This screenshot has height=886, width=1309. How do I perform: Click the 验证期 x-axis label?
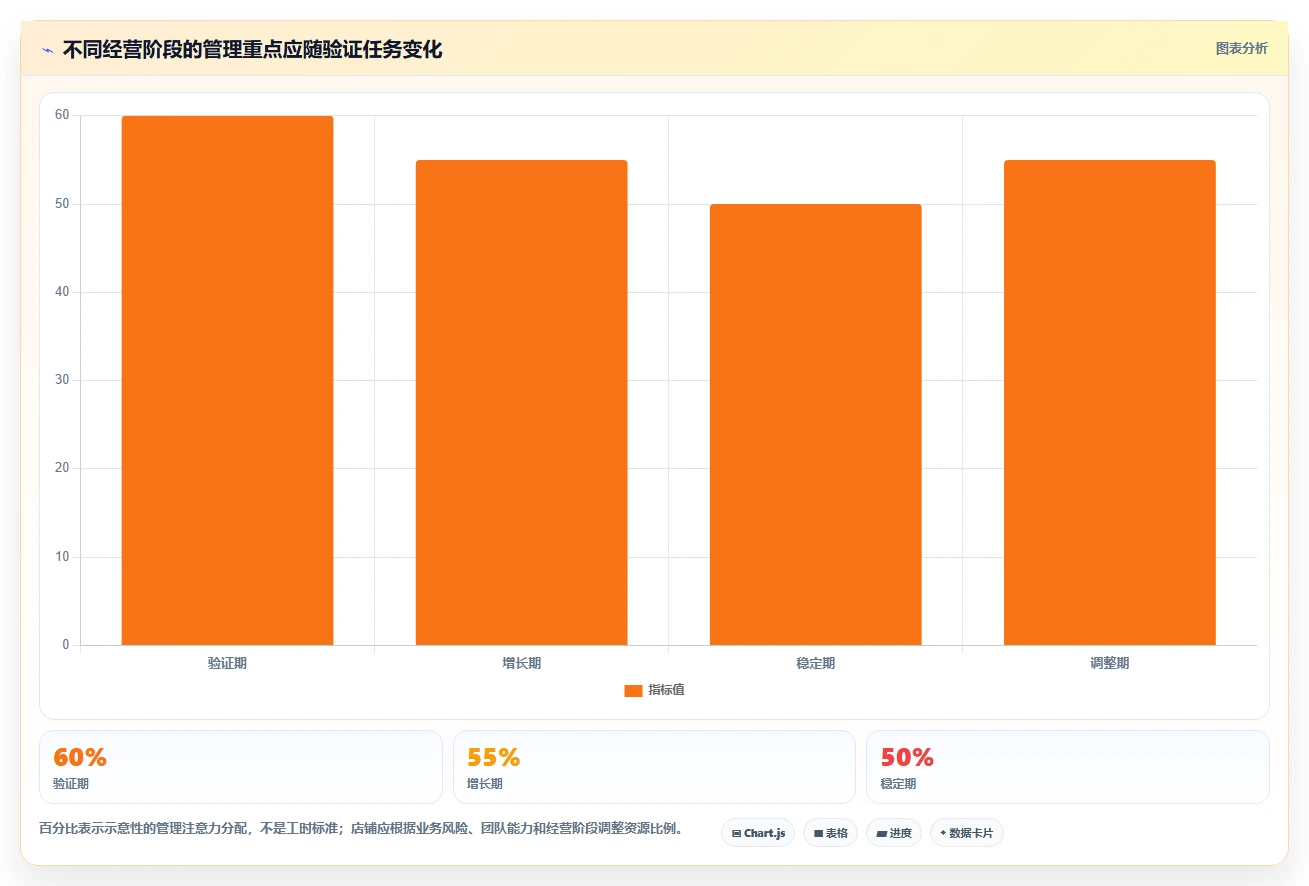click(227, 663)
